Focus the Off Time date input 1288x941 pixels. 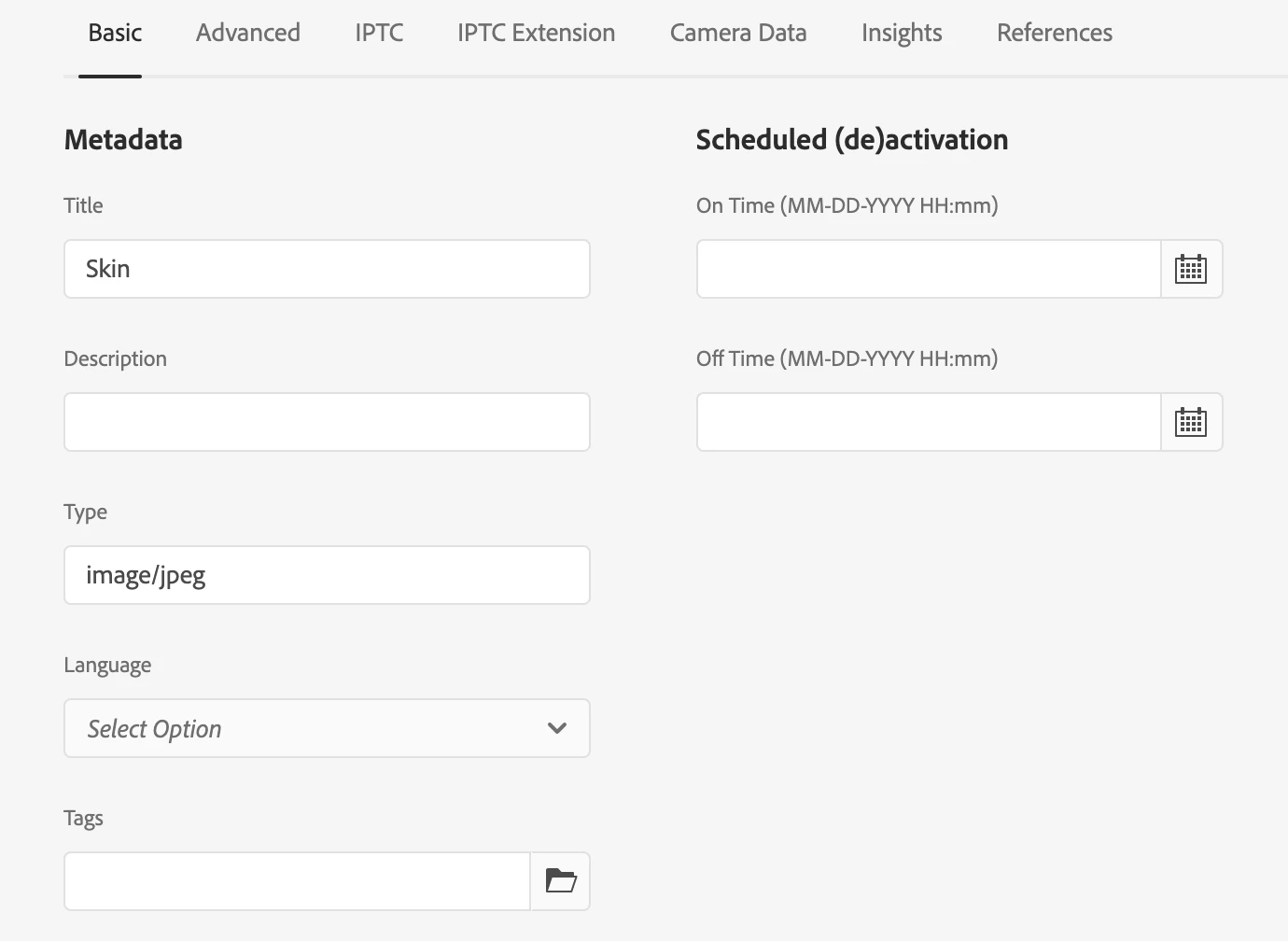[929, 422]
